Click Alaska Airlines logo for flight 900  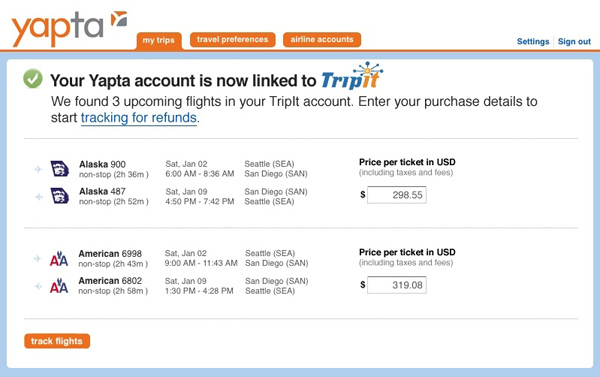pos(60,169)
